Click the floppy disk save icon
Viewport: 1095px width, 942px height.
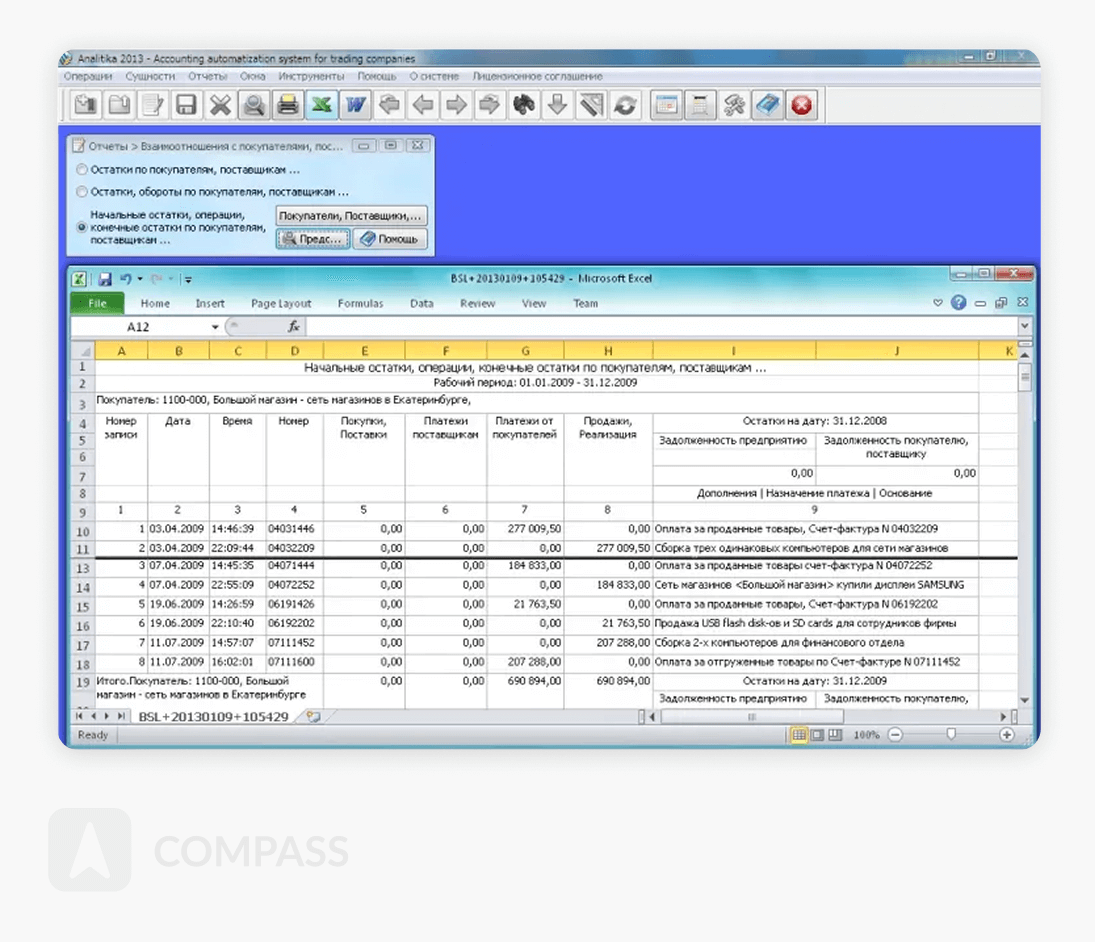coord(186,105)
